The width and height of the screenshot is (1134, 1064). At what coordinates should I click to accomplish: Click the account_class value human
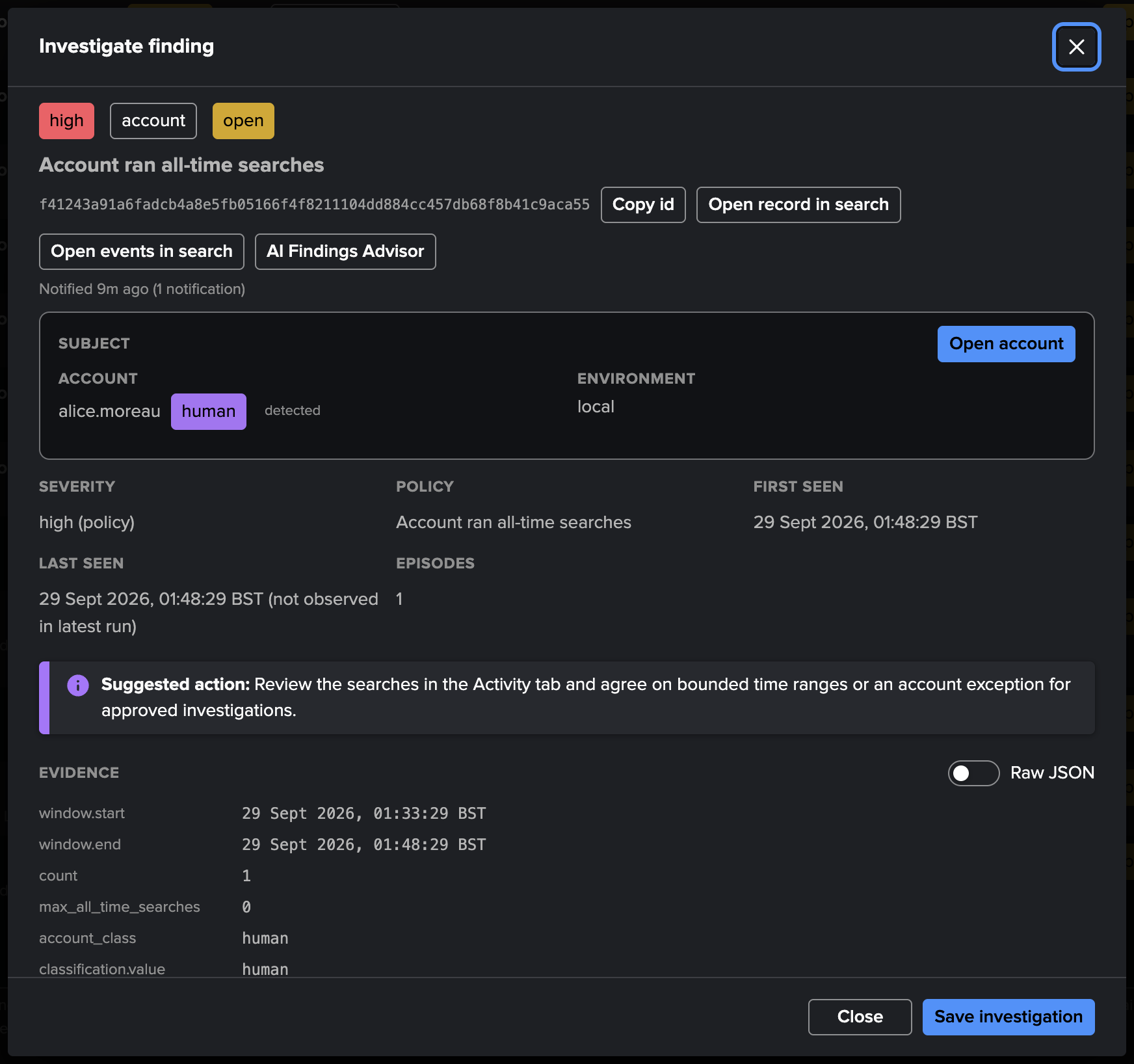[x=265, y=938]
